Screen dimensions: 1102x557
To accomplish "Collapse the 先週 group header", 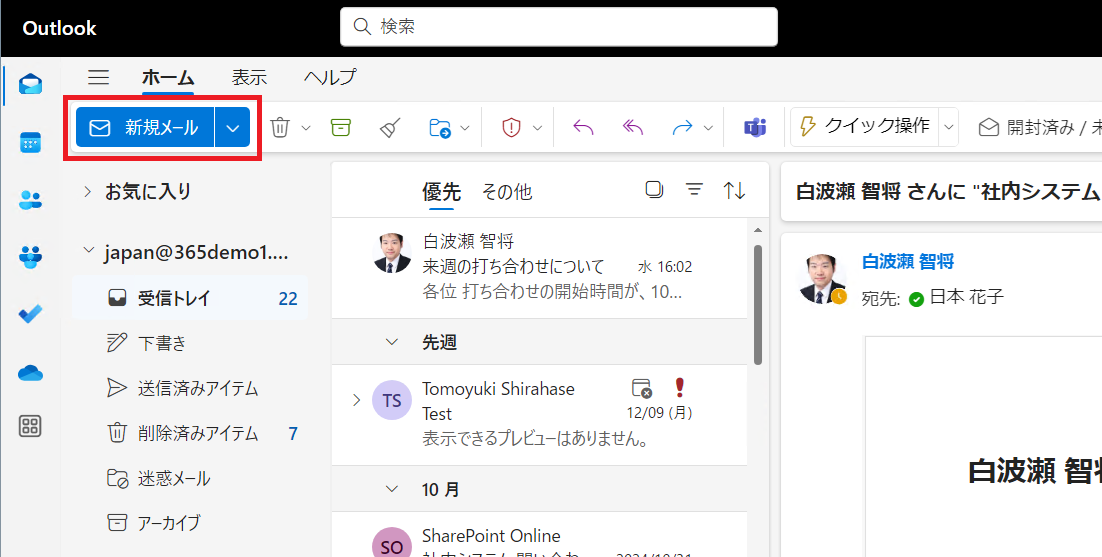I will pos(392,342).
